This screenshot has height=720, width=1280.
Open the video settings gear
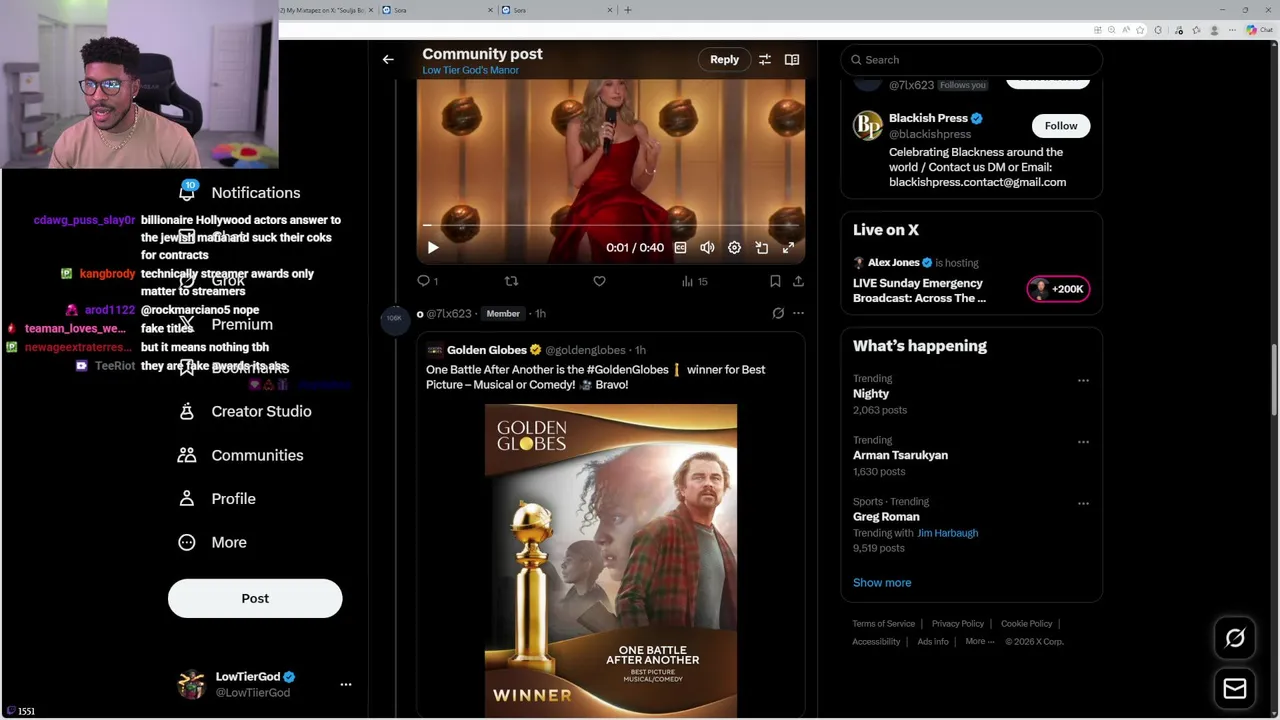point(734,248)
